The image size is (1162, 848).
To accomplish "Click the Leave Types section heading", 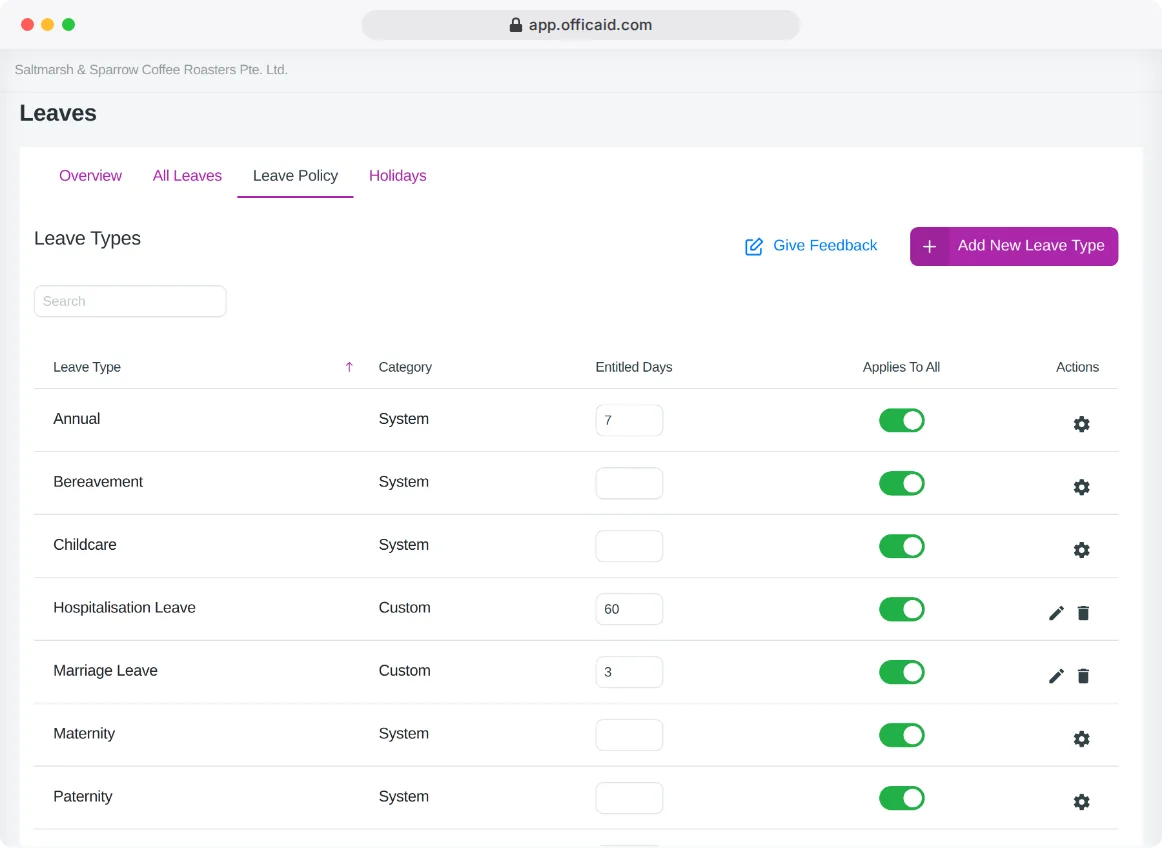I will point(87,239).
